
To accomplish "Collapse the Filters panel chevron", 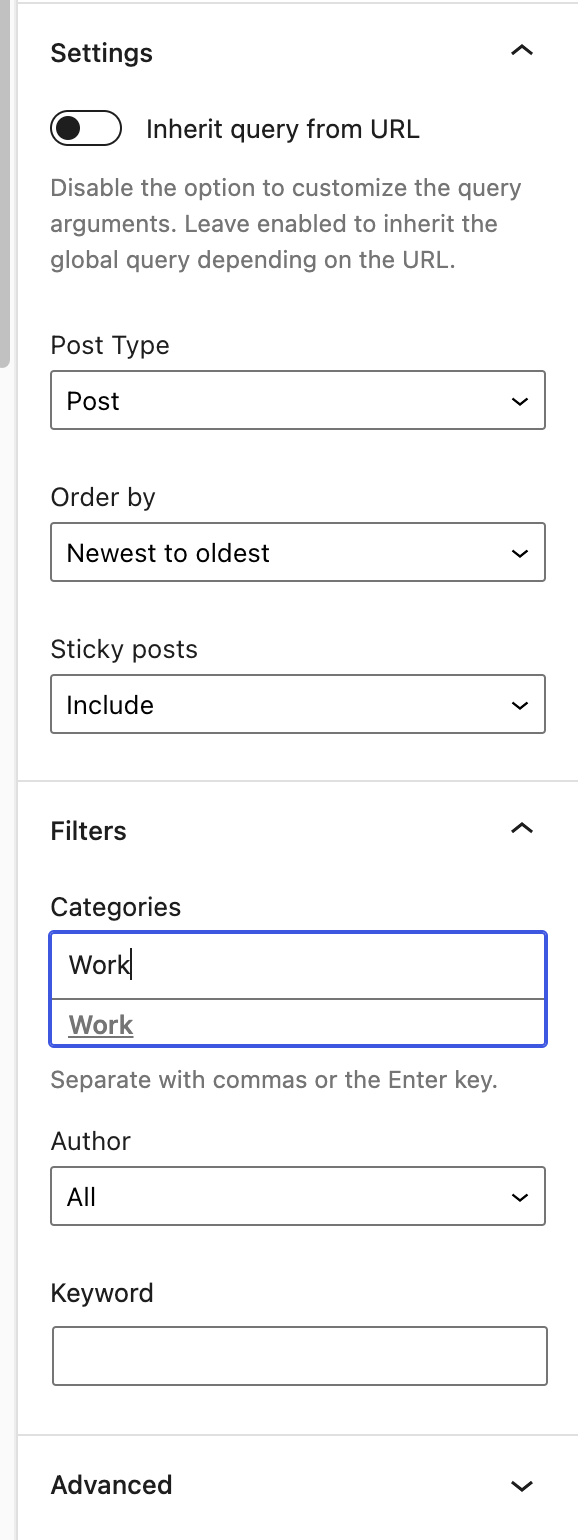I will pyautogui.click(x=521, y=829).
